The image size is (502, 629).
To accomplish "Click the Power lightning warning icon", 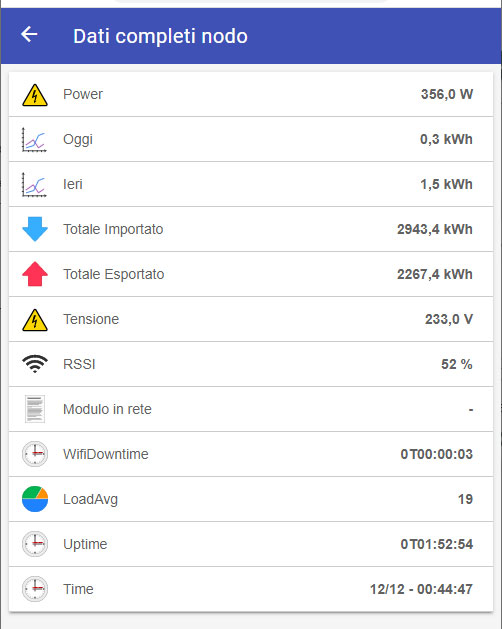I will pos(35,95).
